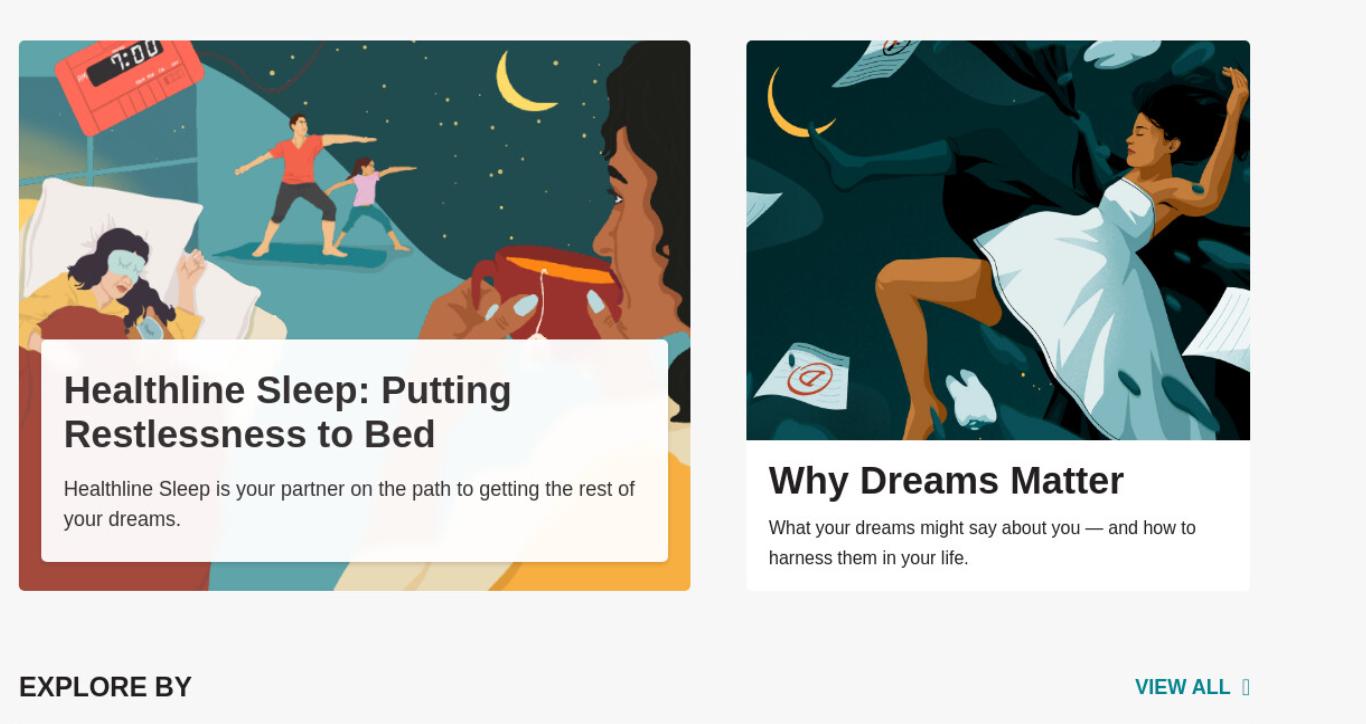Click the Why Dreams Matter illustration thumbnail
This screenshot has width=1366, height=724.
click(998, 240)
